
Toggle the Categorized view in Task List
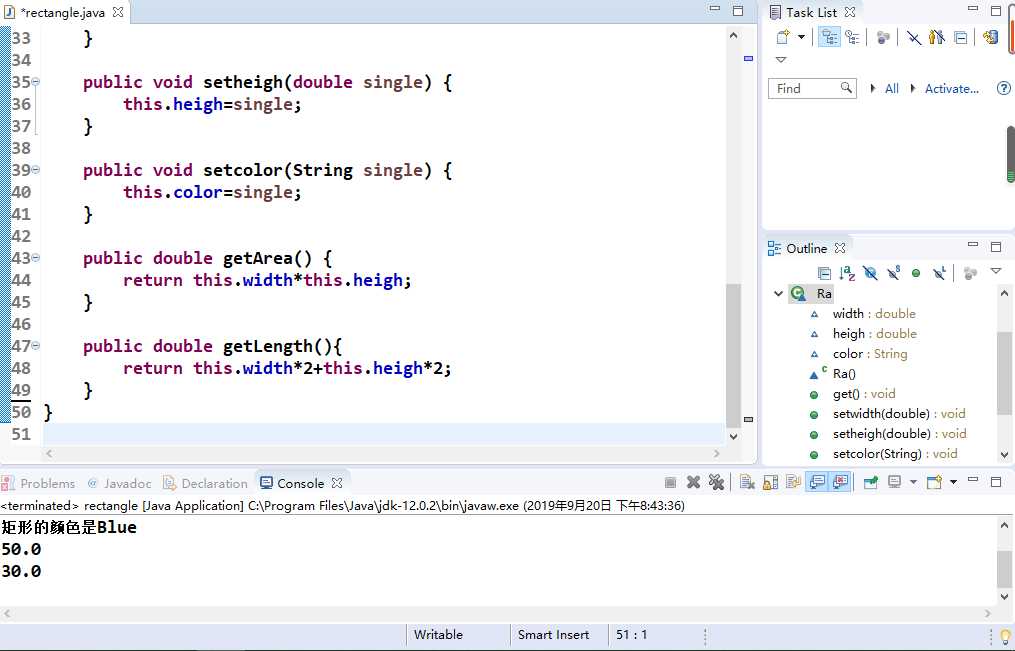(x=829, y=37)
